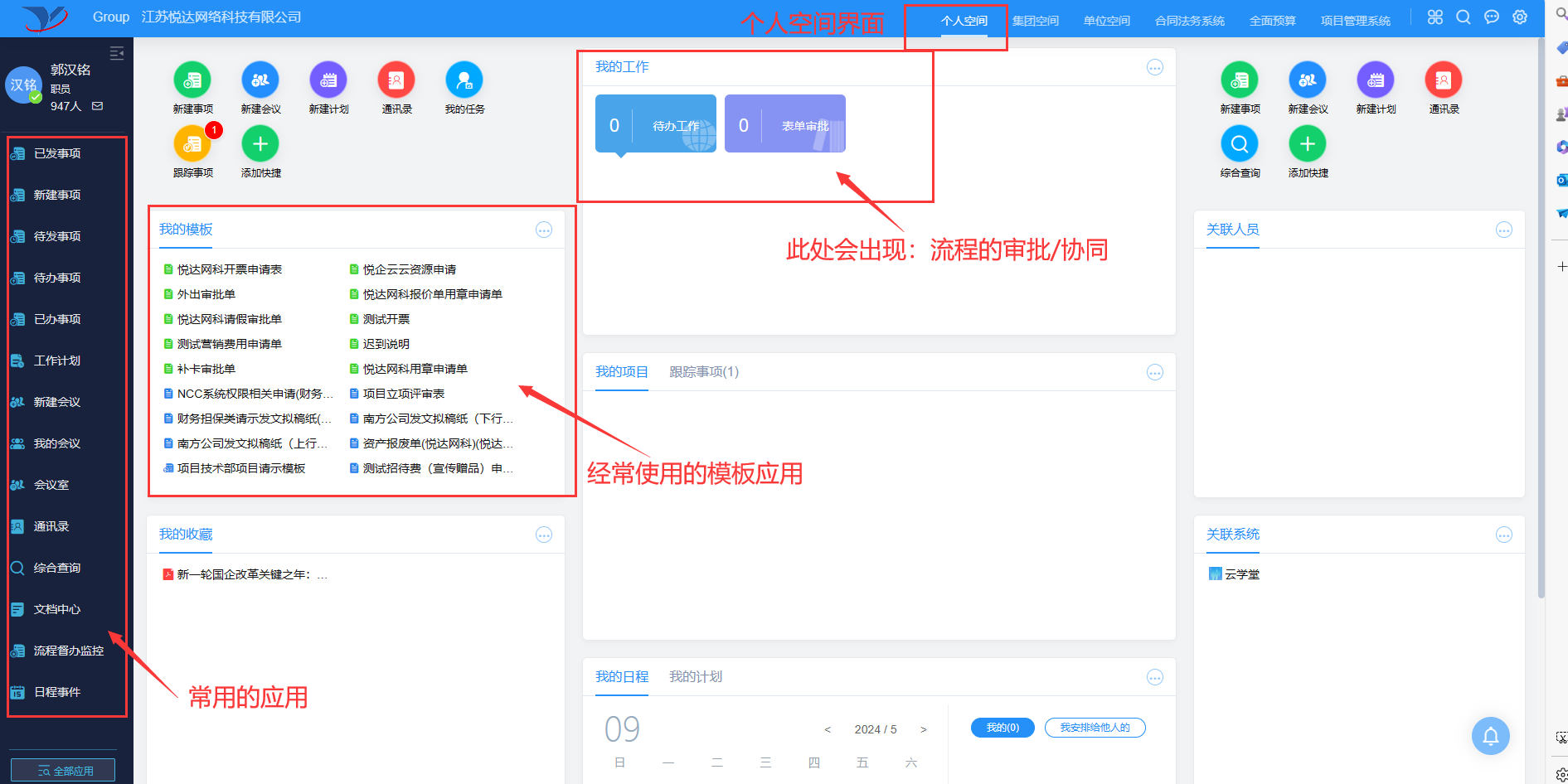Expand the 我的模板 panel options menu

(544, 230)
